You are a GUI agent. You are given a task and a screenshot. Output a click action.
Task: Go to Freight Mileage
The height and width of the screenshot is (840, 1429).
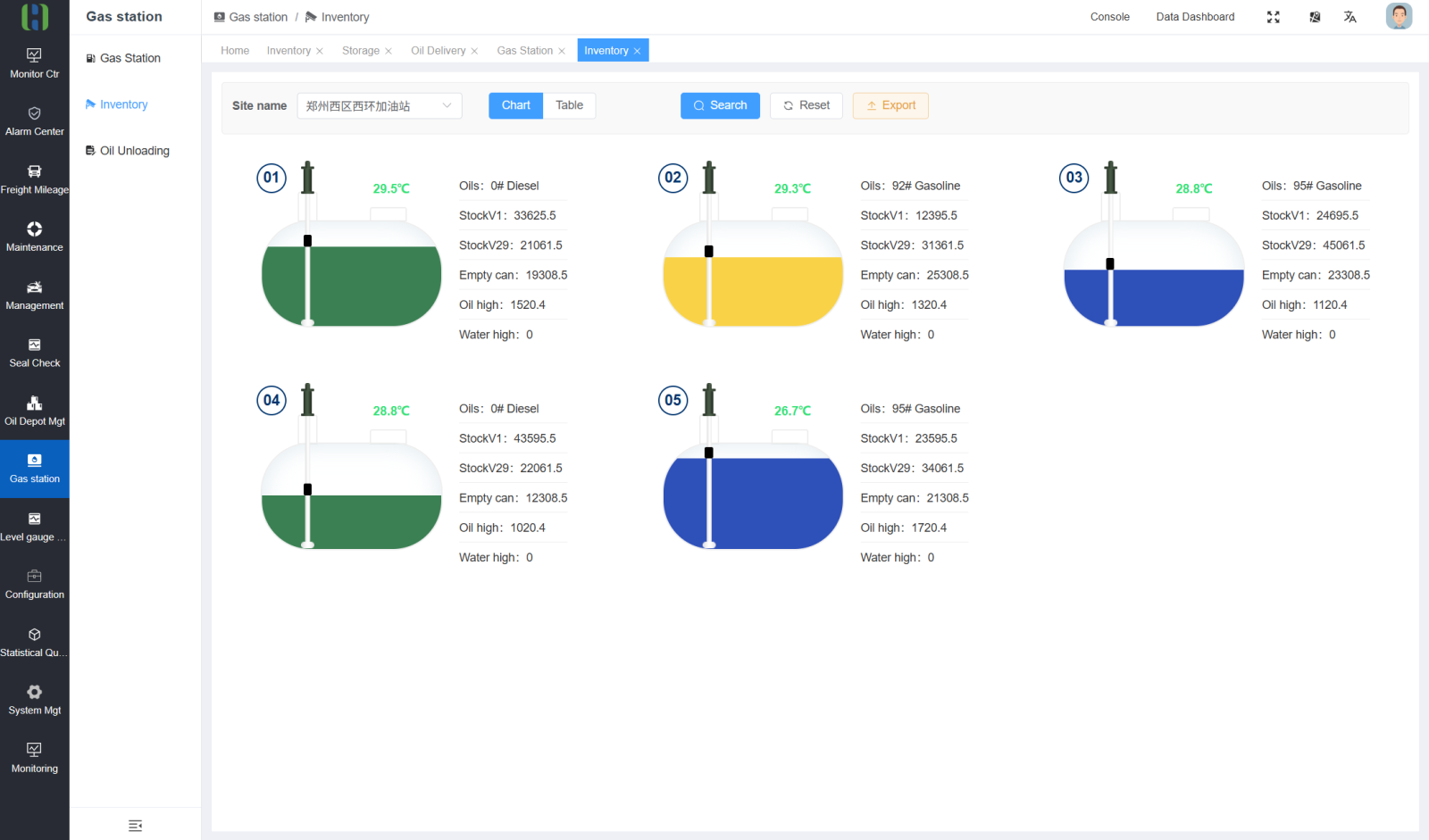pyautogui.click(x=34, y=179)
